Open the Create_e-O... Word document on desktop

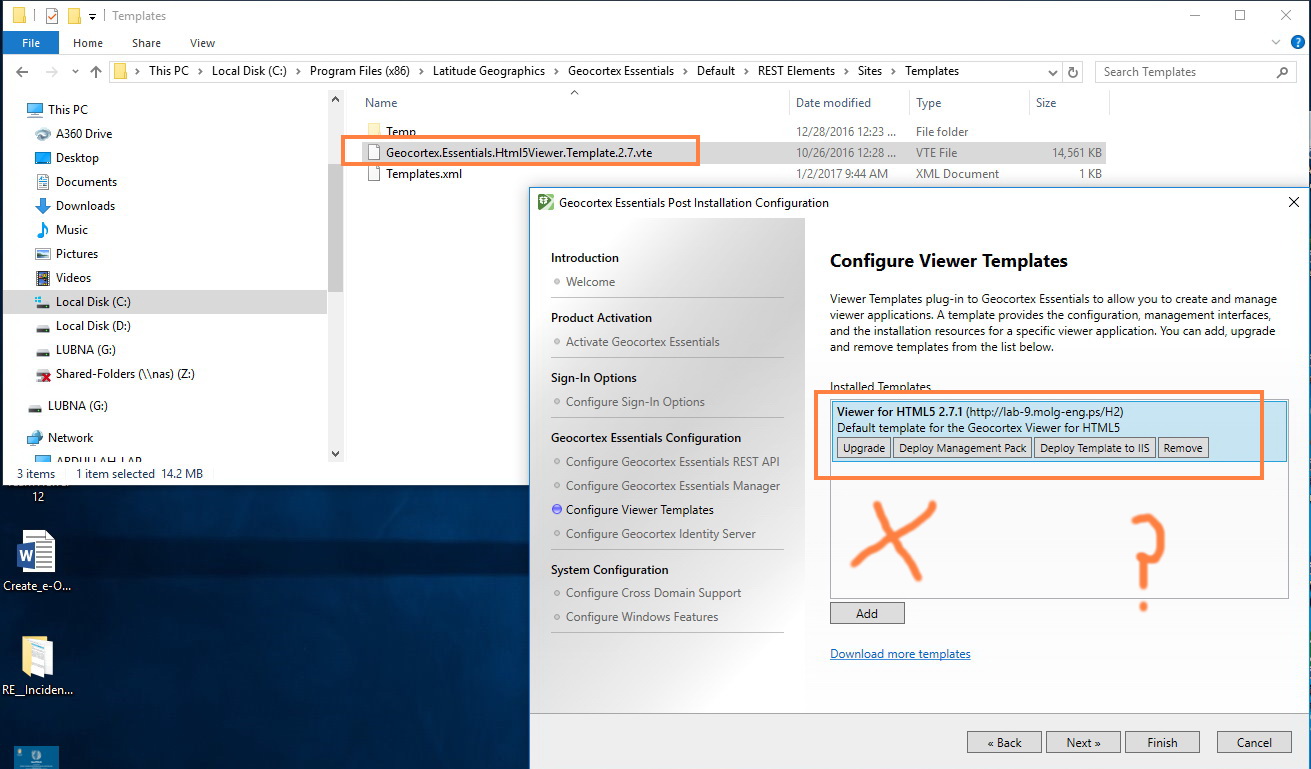coord(36,561)
